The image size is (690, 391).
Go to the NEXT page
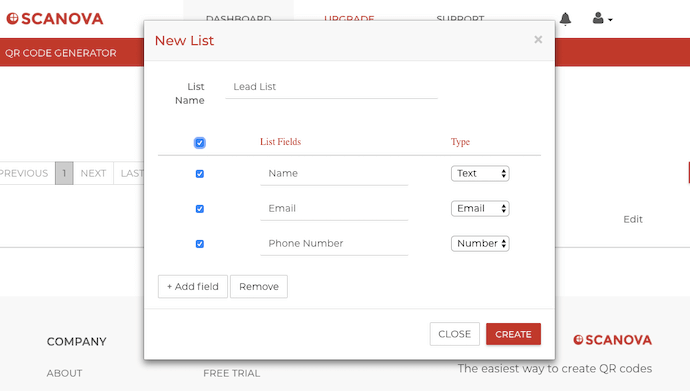pos(93,173)
